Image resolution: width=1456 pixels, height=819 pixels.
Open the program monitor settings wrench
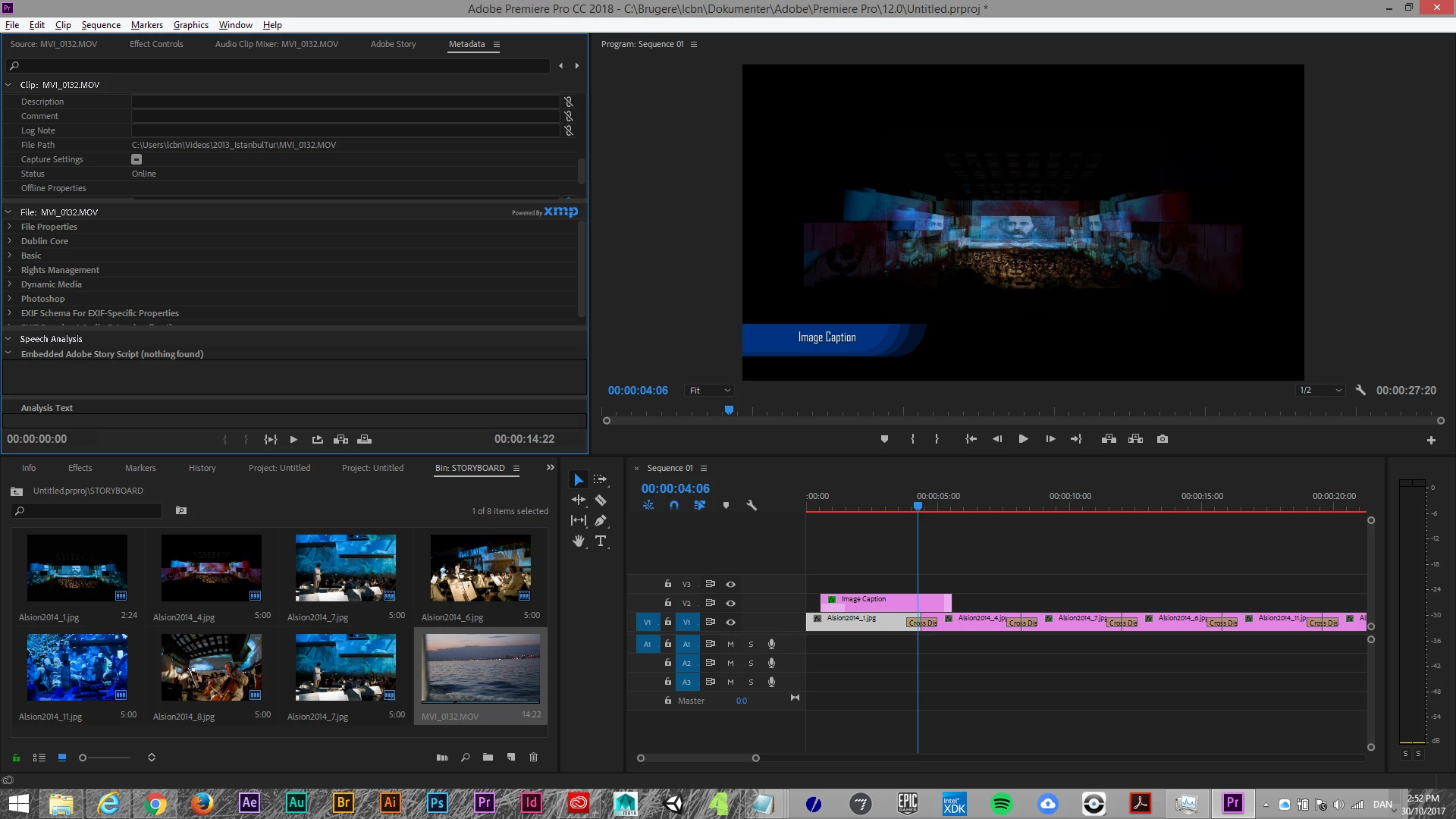pos(1360,391)
